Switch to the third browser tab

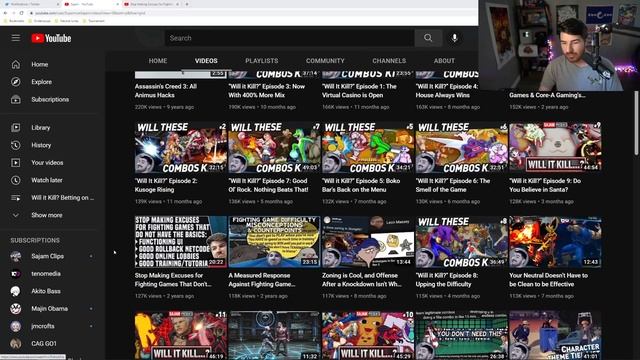pos(152,4)
